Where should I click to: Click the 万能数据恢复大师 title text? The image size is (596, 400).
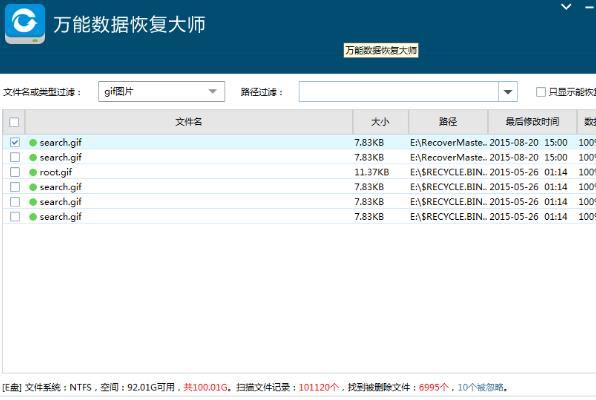pyautogui.click(x=130, y=24)
